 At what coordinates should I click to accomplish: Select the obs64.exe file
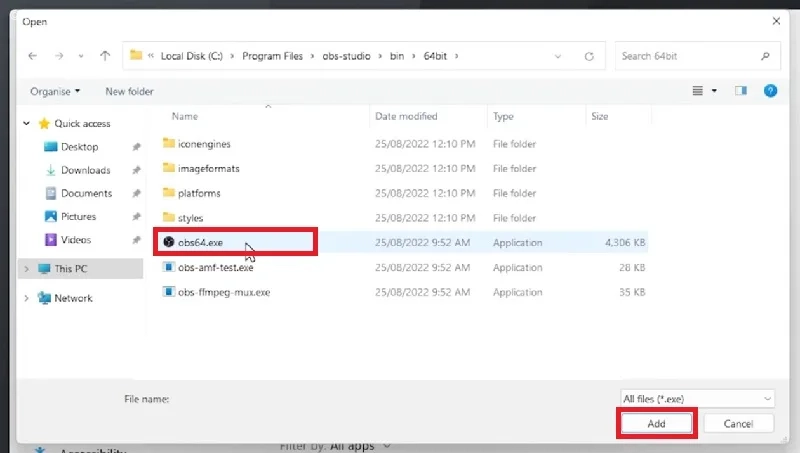tap(200, 242)
